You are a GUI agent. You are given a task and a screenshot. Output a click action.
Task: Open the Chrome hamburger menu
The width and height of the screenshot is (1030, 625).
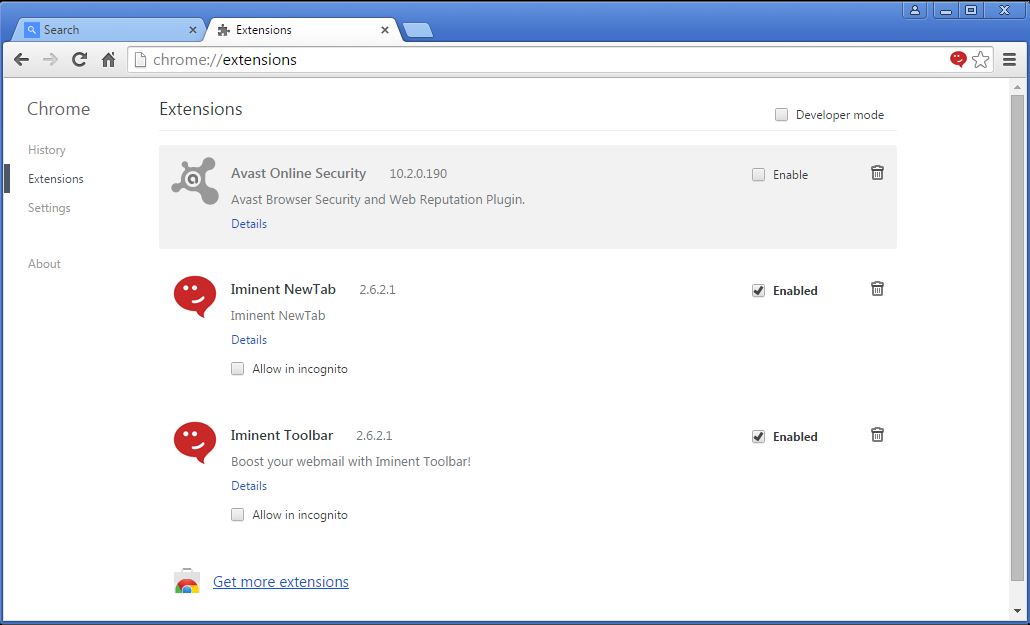click(x=1010, y=60)
